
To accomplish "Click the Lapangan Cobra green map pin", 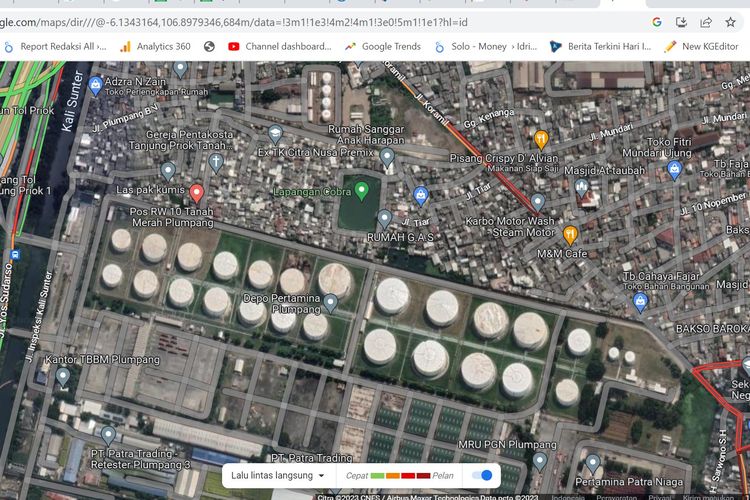I will coord(362,189).
